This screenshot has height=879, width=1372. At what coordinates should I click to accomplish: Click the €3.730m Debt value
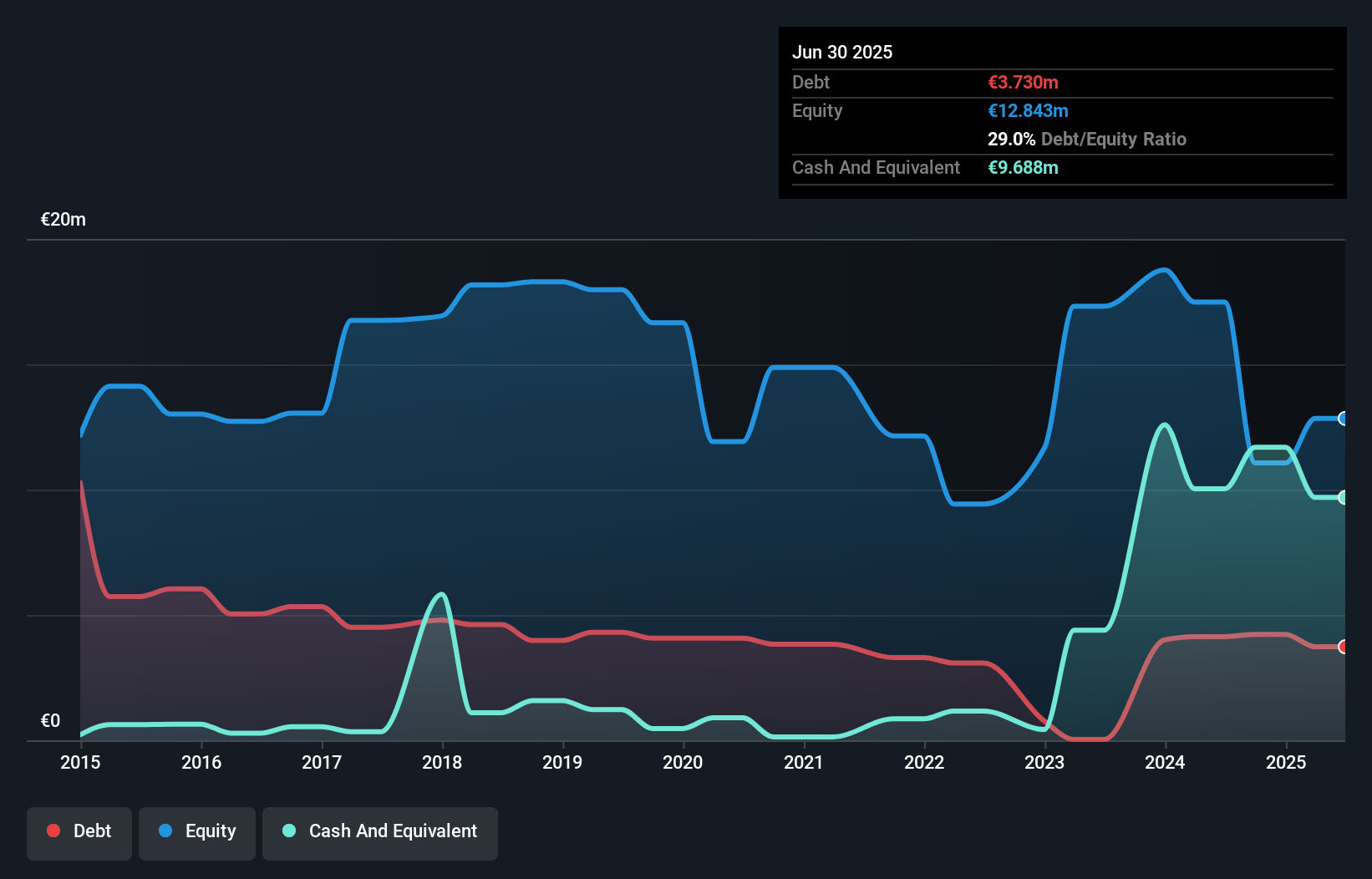click(1023, 83)
